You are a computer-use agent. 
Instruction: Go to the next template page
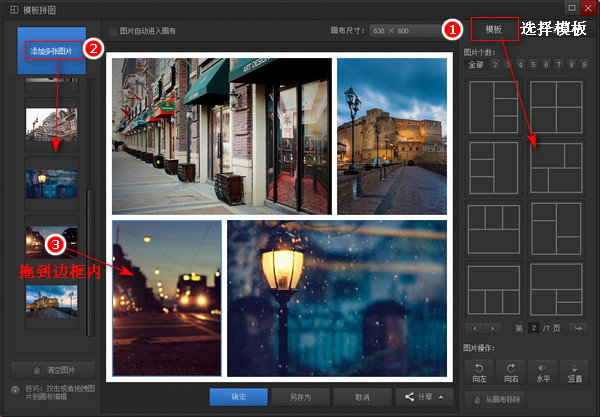click(493, 328)
